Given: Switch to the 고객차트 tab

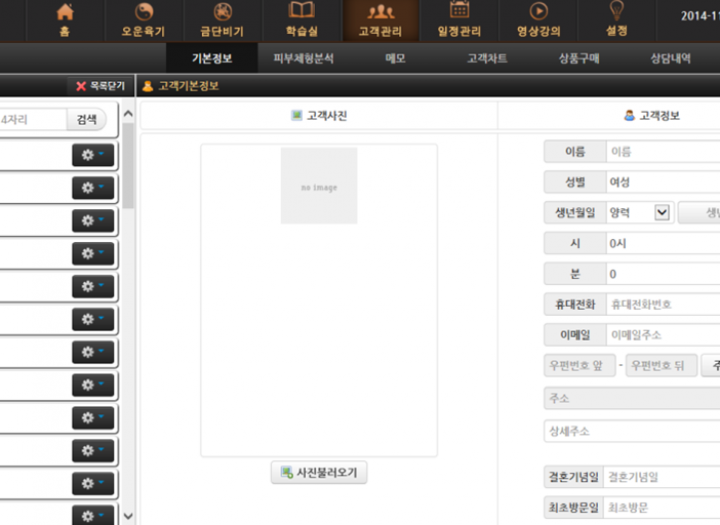Looking at the screenshot, I should click(487, 58).
